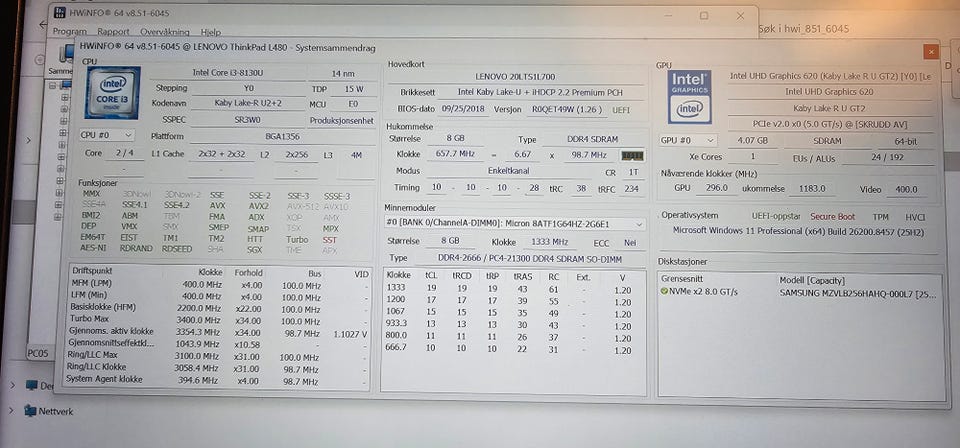Click the SR3W0 SSPEC value
Screen dimensions: 960x448
pos(248,120)
